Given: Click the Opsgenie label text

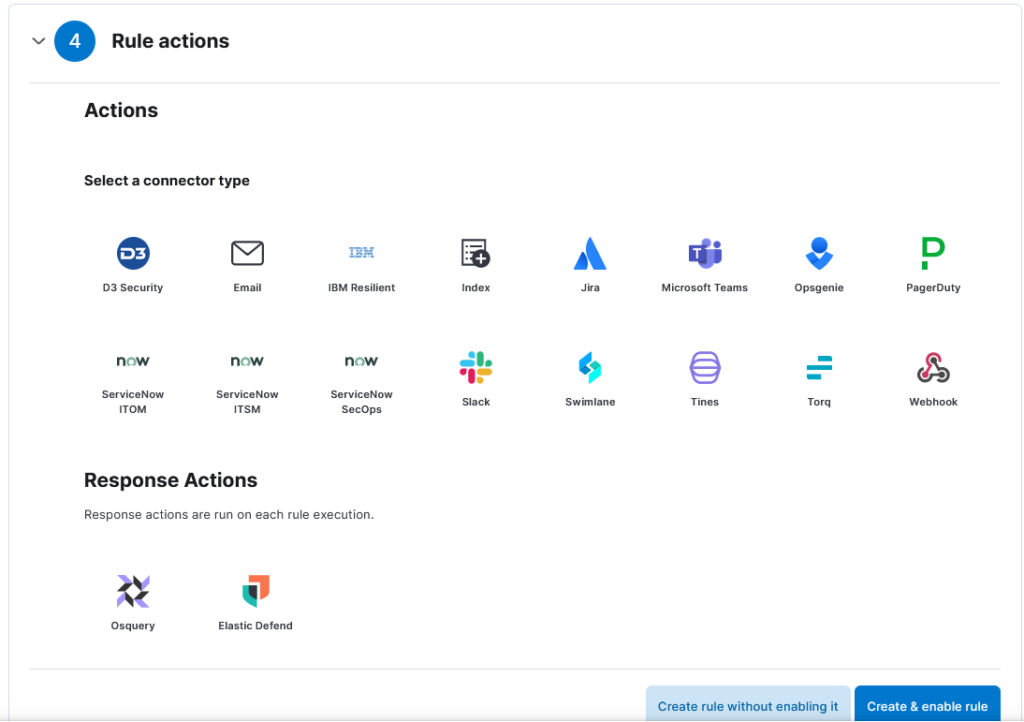Looking at the screenshot, I should (x=819, y=288).
